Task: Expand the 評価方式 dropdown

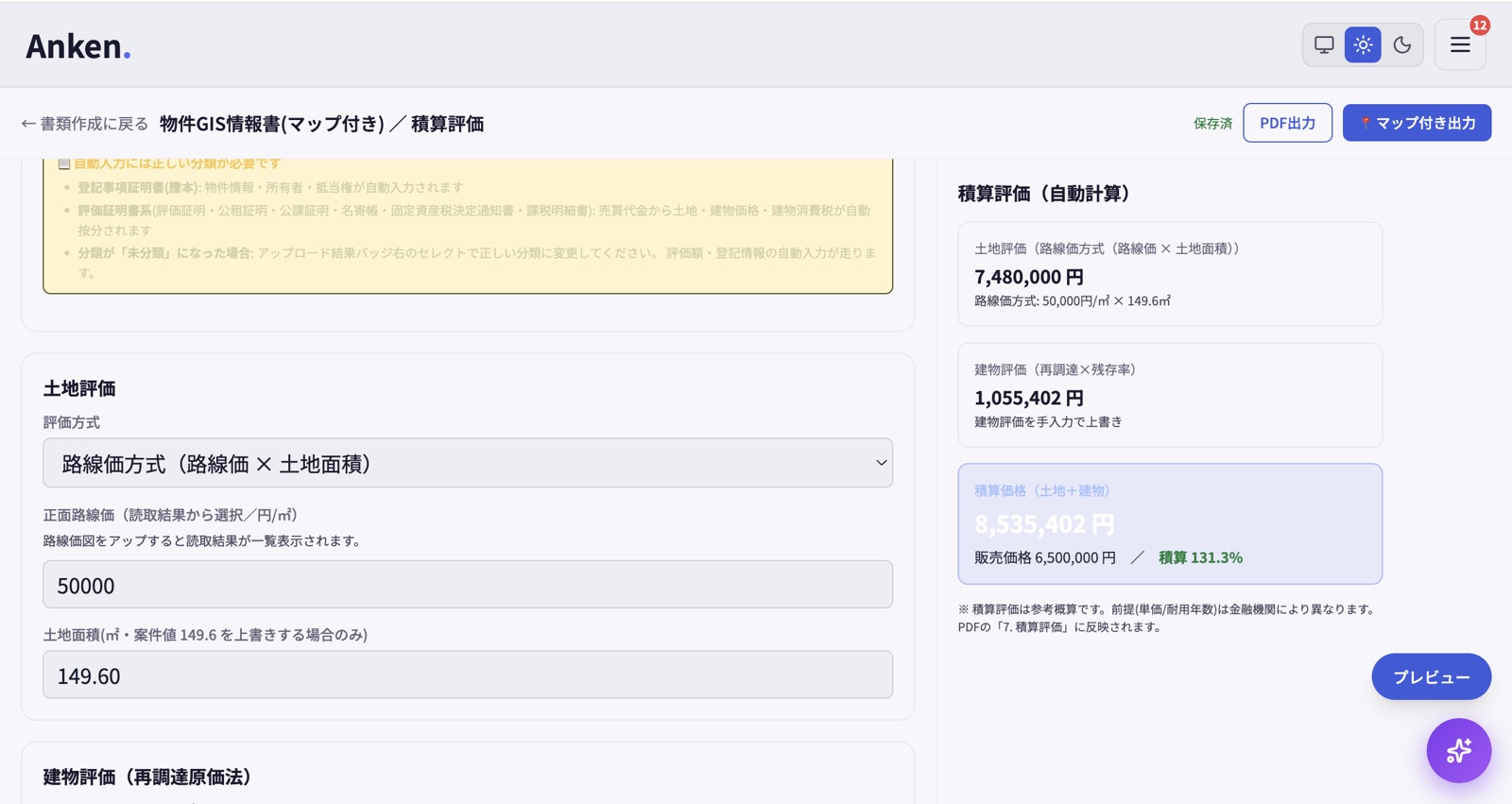Action: coord(468,463)
